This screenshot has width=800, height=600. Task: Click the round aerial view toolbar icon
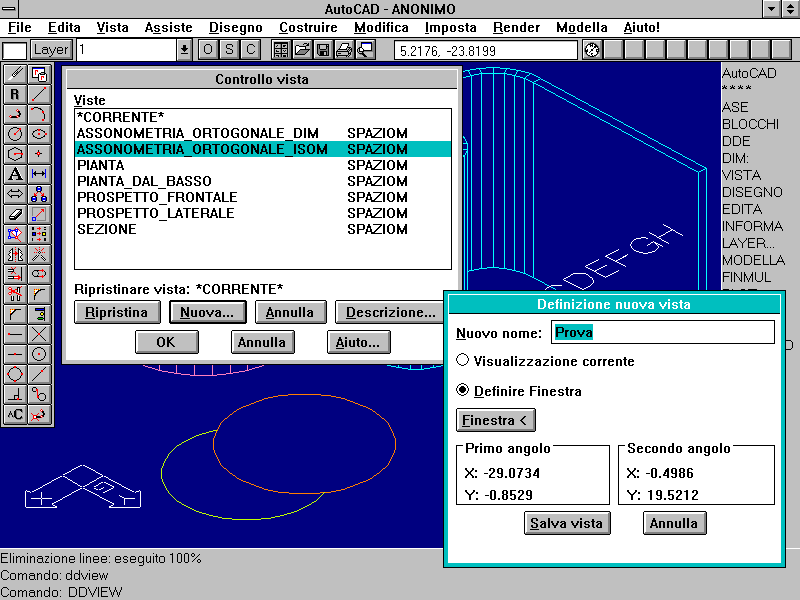point(592,50)
